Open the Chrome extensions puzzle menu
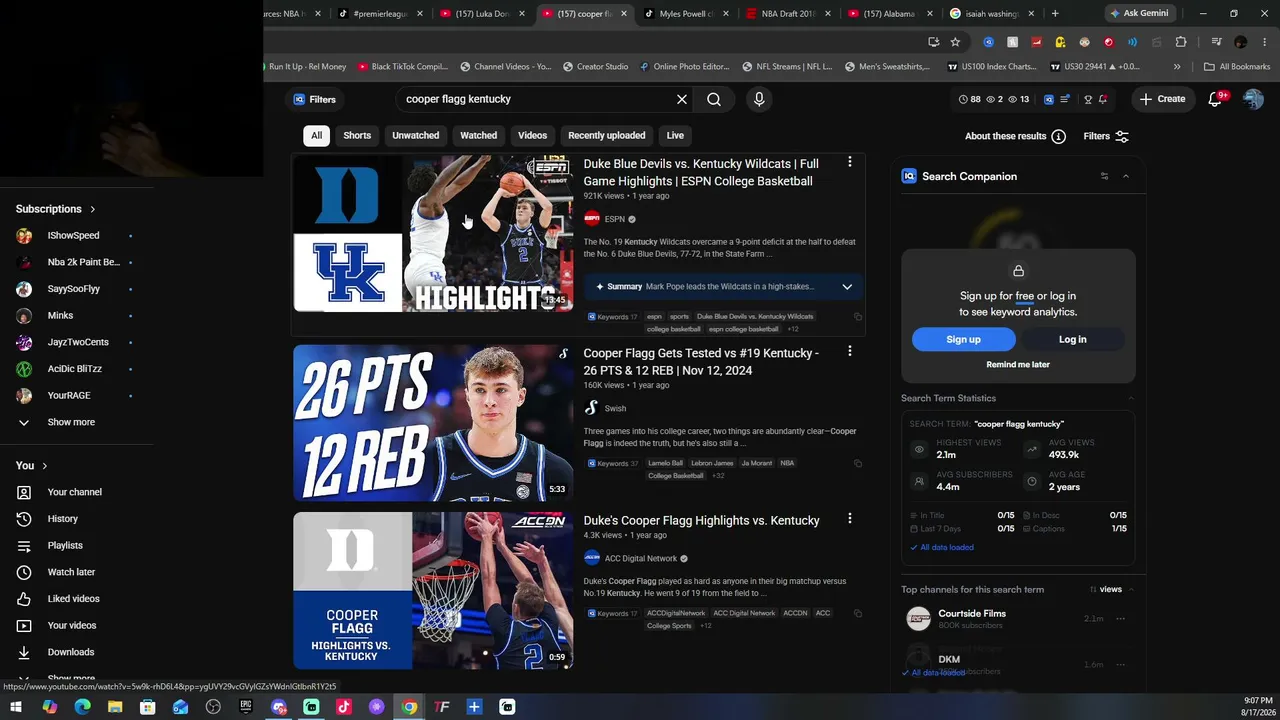Viewport: 1280px width, 720px height. click(x=1181, y=42)
